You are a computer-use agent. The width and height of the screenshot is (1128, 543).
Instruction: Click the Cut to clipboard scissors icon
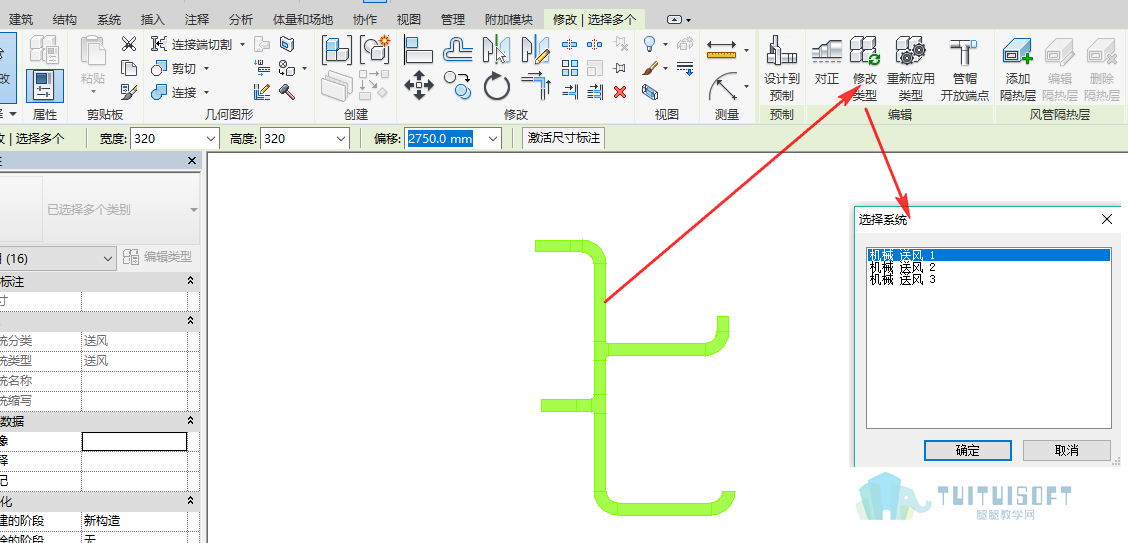(x=129, y=45)
